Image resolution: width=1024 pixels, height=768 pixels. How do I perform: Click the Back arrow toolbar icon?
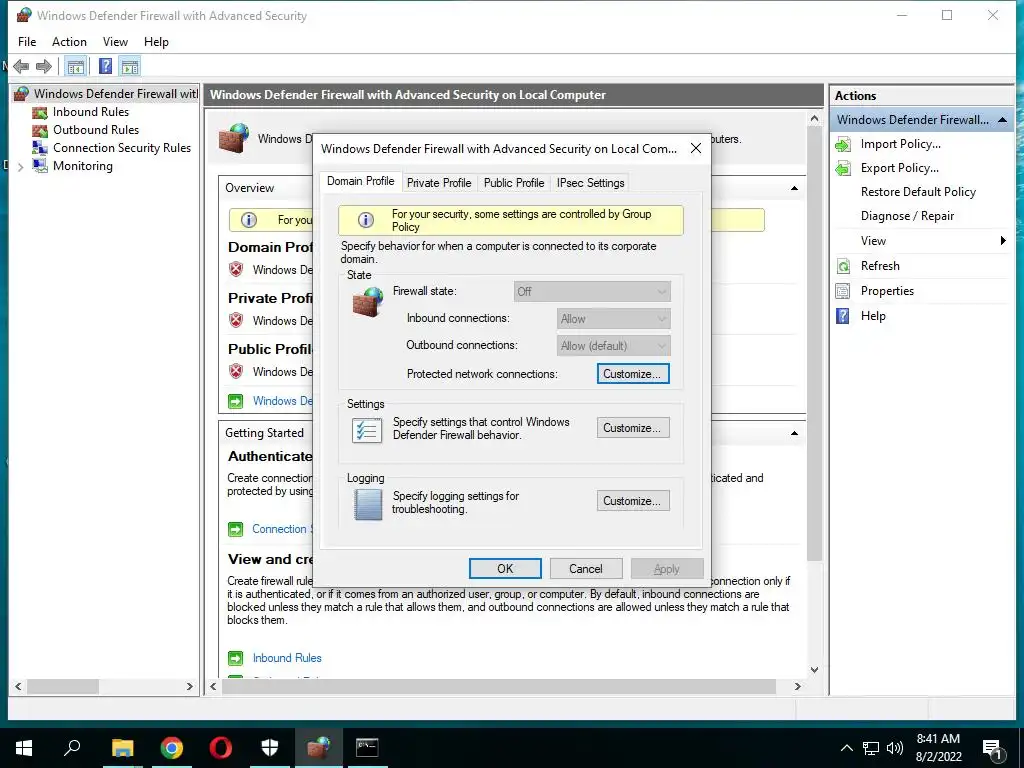pyautogui.click(x=21, y=67)
